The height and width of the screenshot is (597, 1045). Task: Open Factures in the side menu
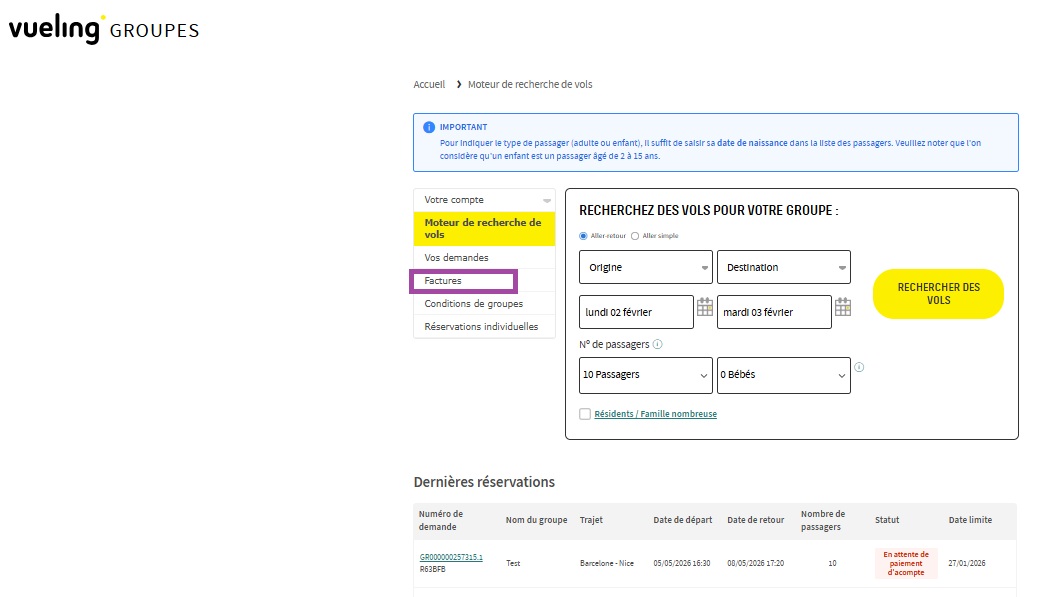[443, 281]
